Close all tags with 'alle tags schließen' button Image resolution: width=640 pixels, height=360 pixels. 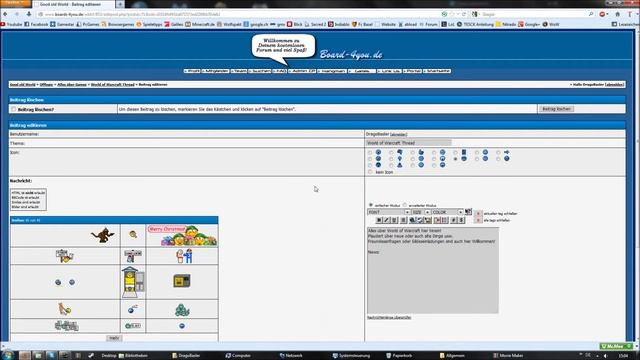tap(478, 220)
